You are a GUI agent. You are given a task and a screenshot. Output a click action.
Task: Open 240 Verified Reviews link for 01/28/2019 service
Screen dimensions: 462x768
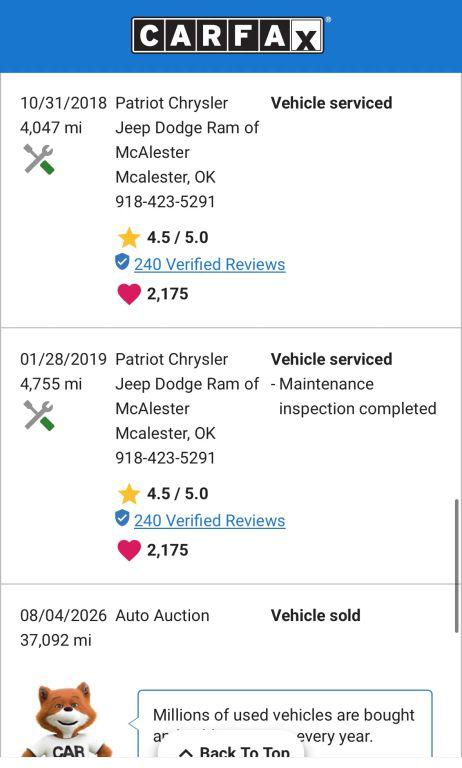(210, 521)
